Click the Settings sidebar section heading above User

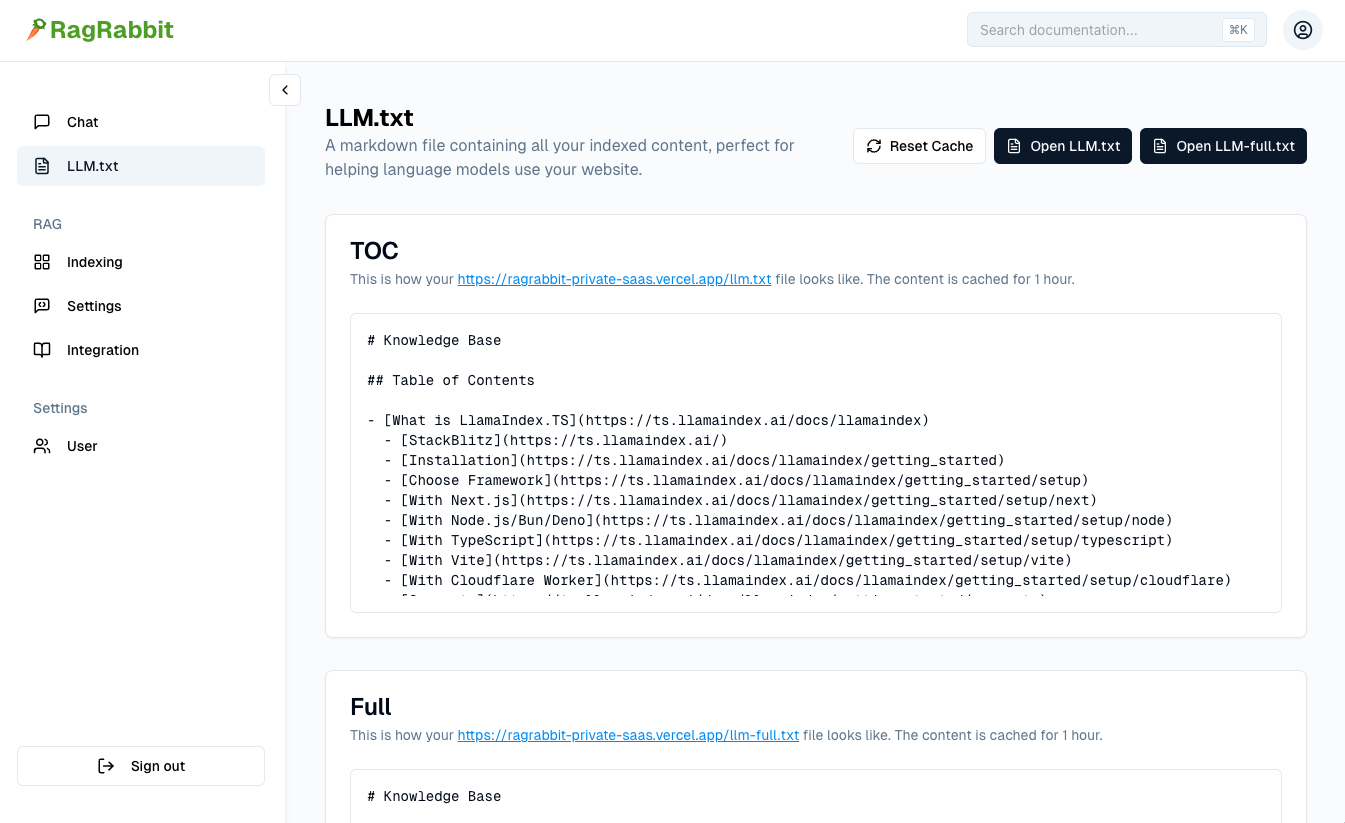60,408
